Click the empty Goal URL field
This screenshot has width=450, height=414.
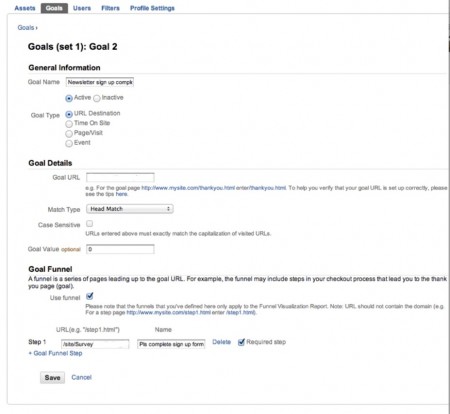pyautogui.click(x=120, y=177)
